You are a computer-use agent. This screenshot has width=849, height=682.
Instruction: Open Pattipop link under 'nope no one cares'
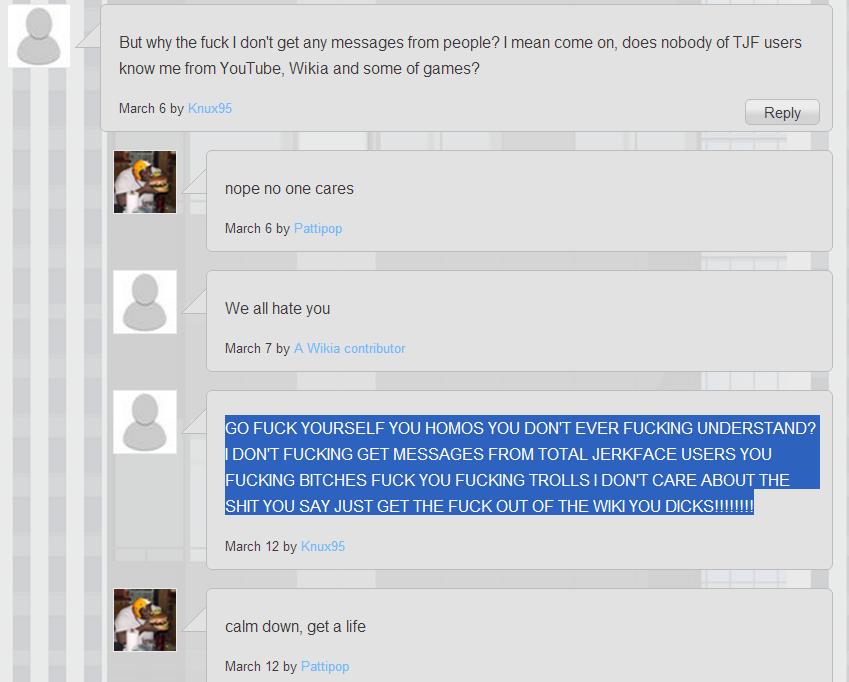point(318,228)
